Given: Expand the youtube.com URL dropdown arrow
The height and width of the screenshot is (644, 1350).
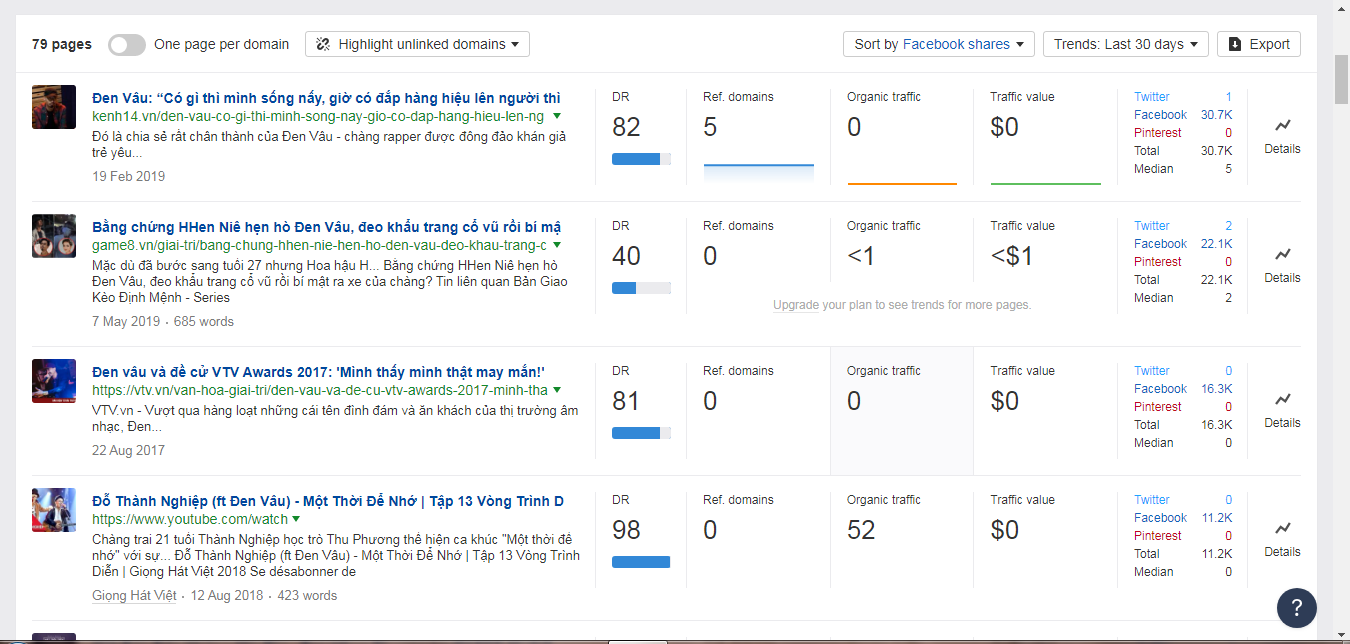Looking at the screenshot, I should pos(297,519).
